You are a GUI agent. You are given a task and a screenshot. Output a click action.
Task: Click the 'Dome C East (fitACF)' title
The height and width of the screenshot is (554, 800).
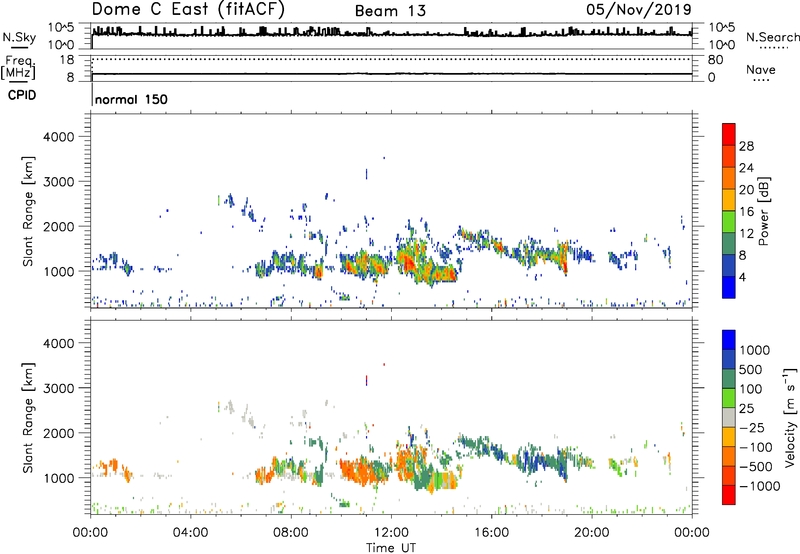tap(188, 9)
